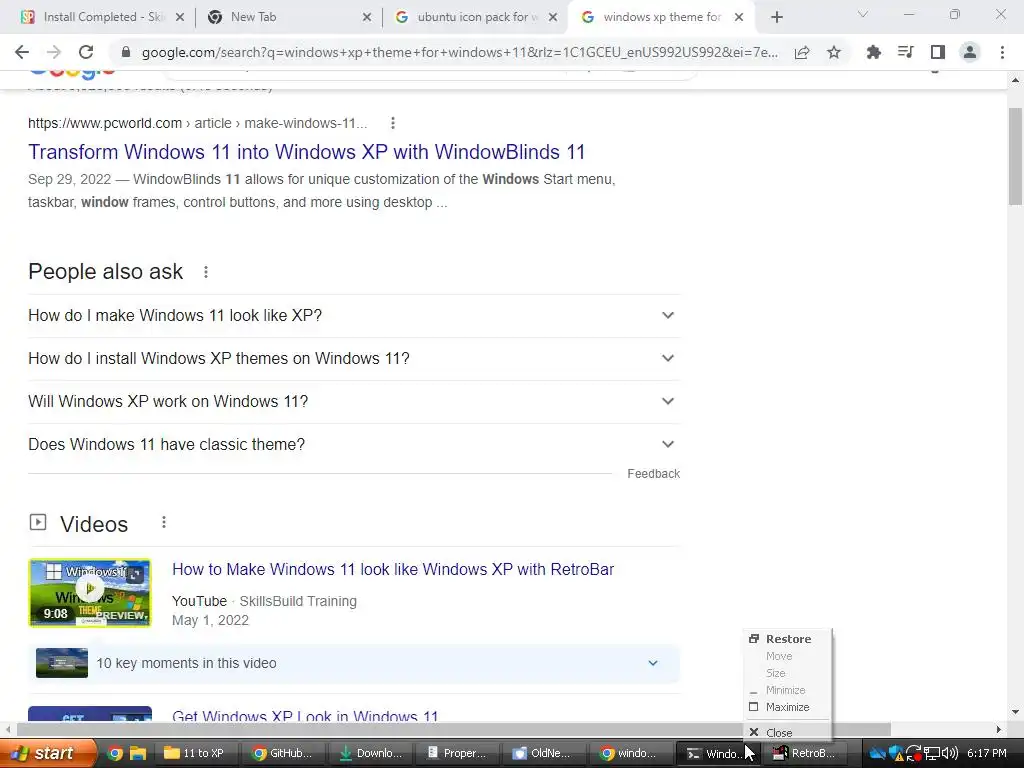This screenshot has width=1024, height=768.
Task: Open the Chrome profile avatar
Action: (970, 52)
